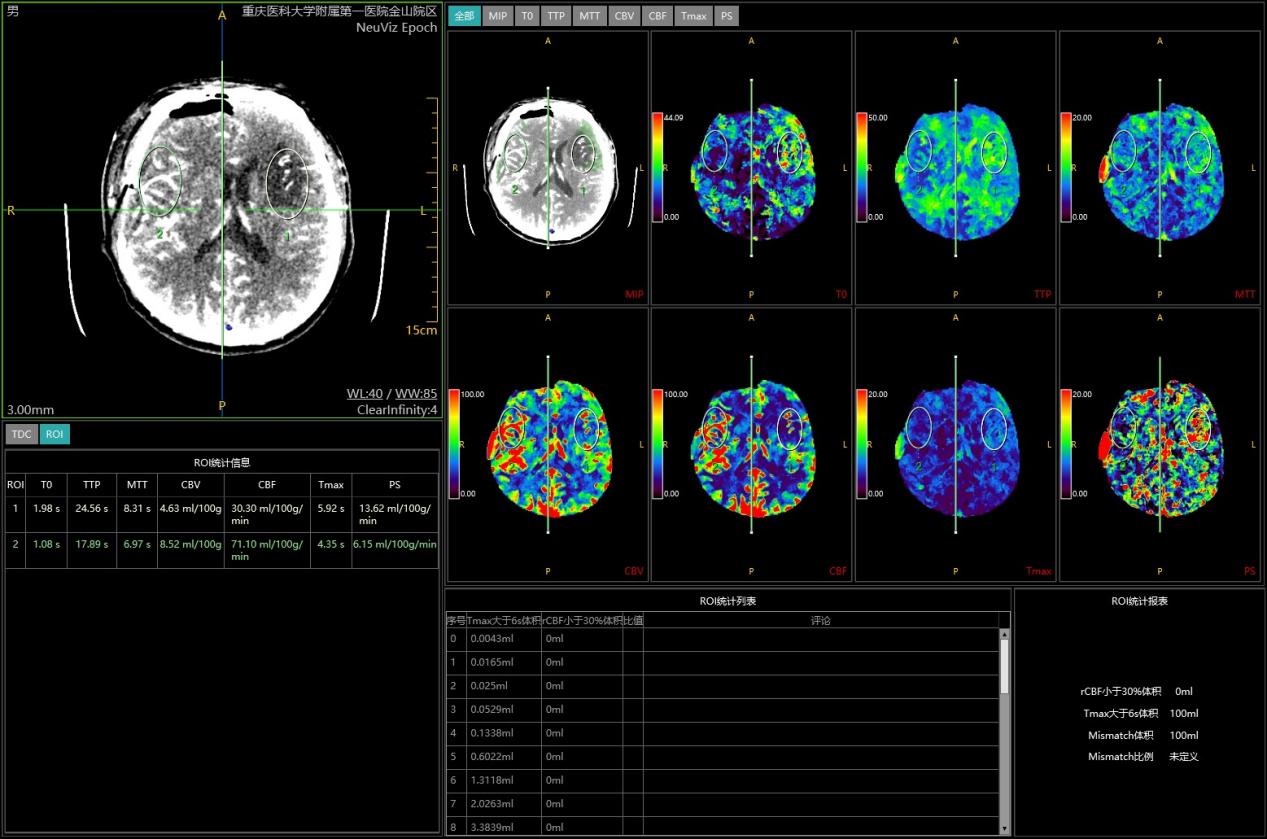The width and height of the screenshot is (1267, 839).
Task: Switch to the MIP tab
Action: point(497,16)
